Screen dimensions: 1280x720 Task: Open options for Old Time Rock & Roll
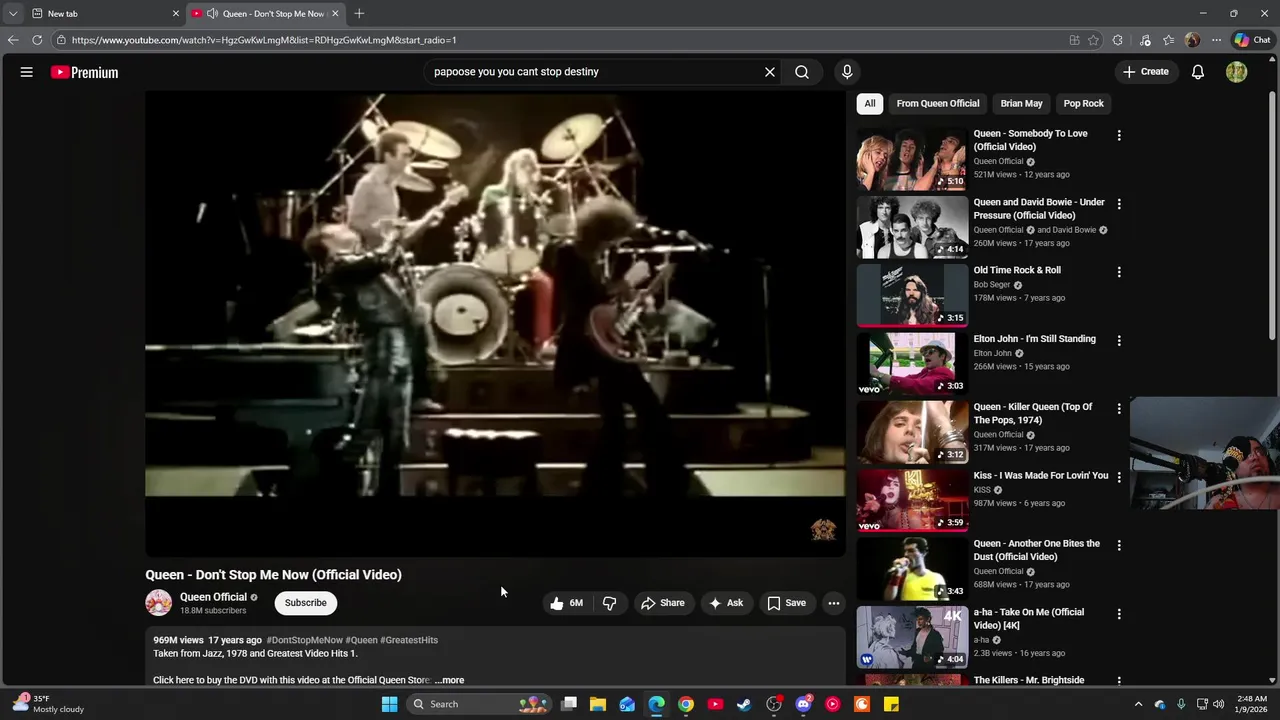tap(1119, 272)
